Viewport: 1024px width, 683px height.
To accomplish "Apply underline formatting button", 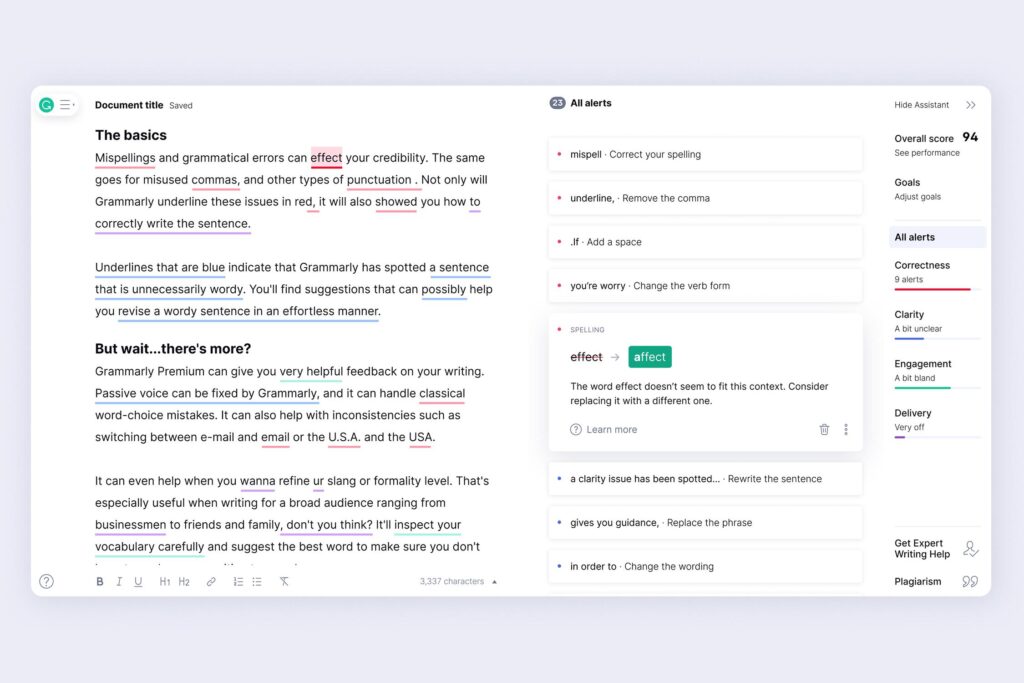I will [x=138, y=582].
